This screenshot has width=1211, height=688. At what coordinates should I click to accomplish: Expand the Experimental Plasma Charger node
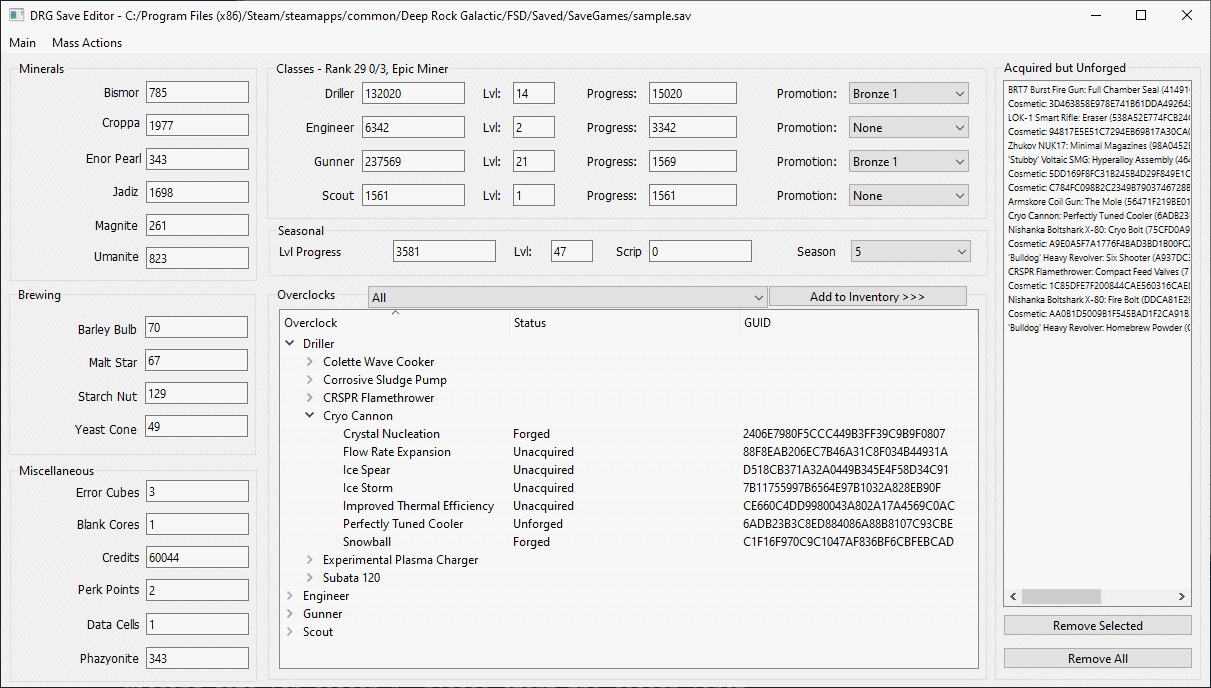(x=310, y=560)
